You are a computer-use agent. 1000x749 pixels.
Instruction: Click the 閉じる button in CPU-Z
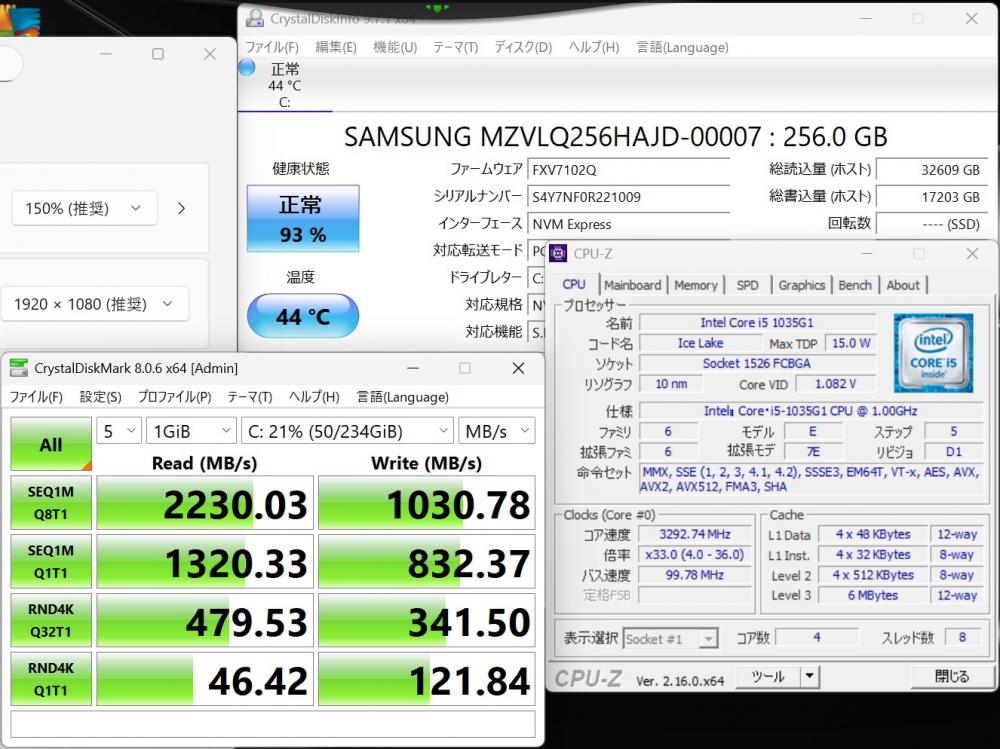tap(951, 677)
